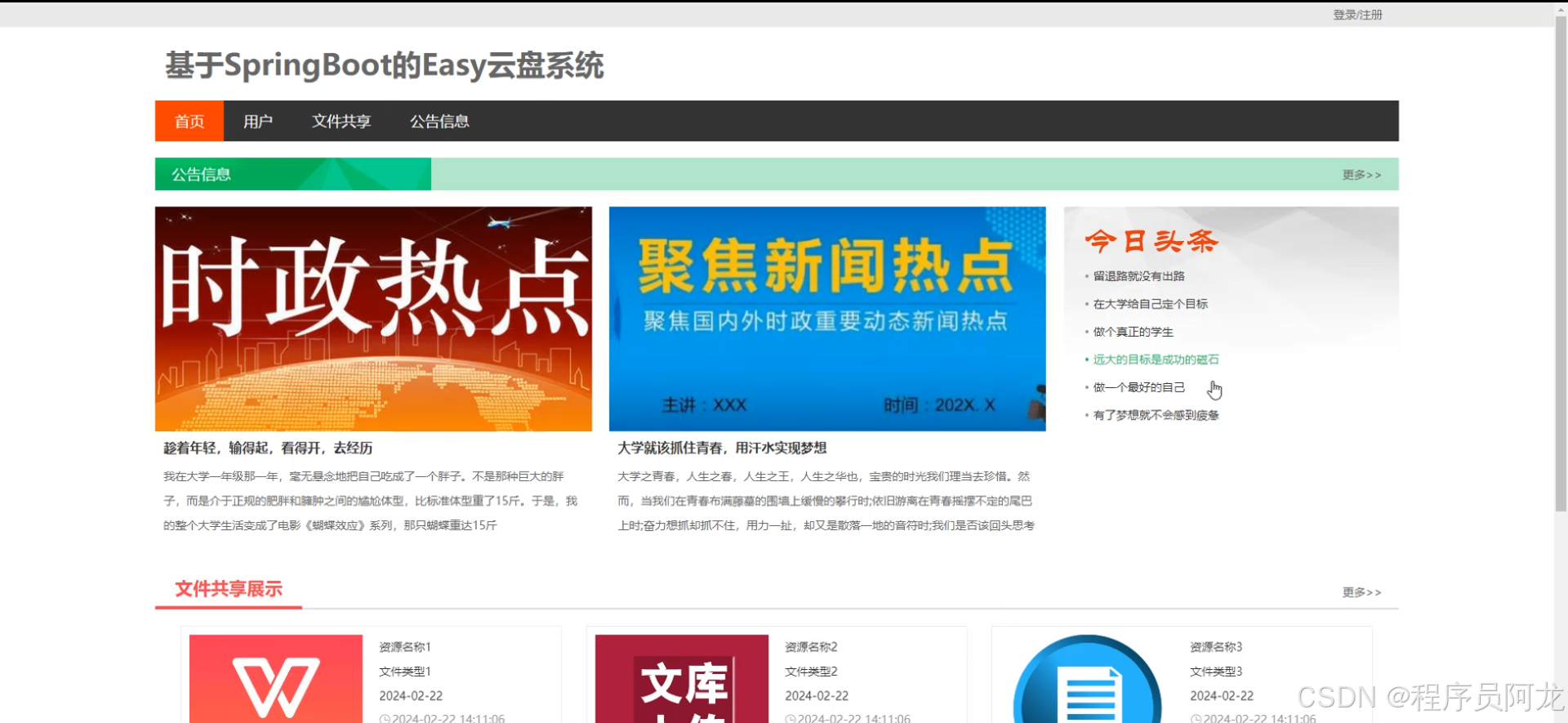Click the summary text beginning 大学之青春，人生之春
This screenshot has height=723, width=1568.
[x=826, y=501]
